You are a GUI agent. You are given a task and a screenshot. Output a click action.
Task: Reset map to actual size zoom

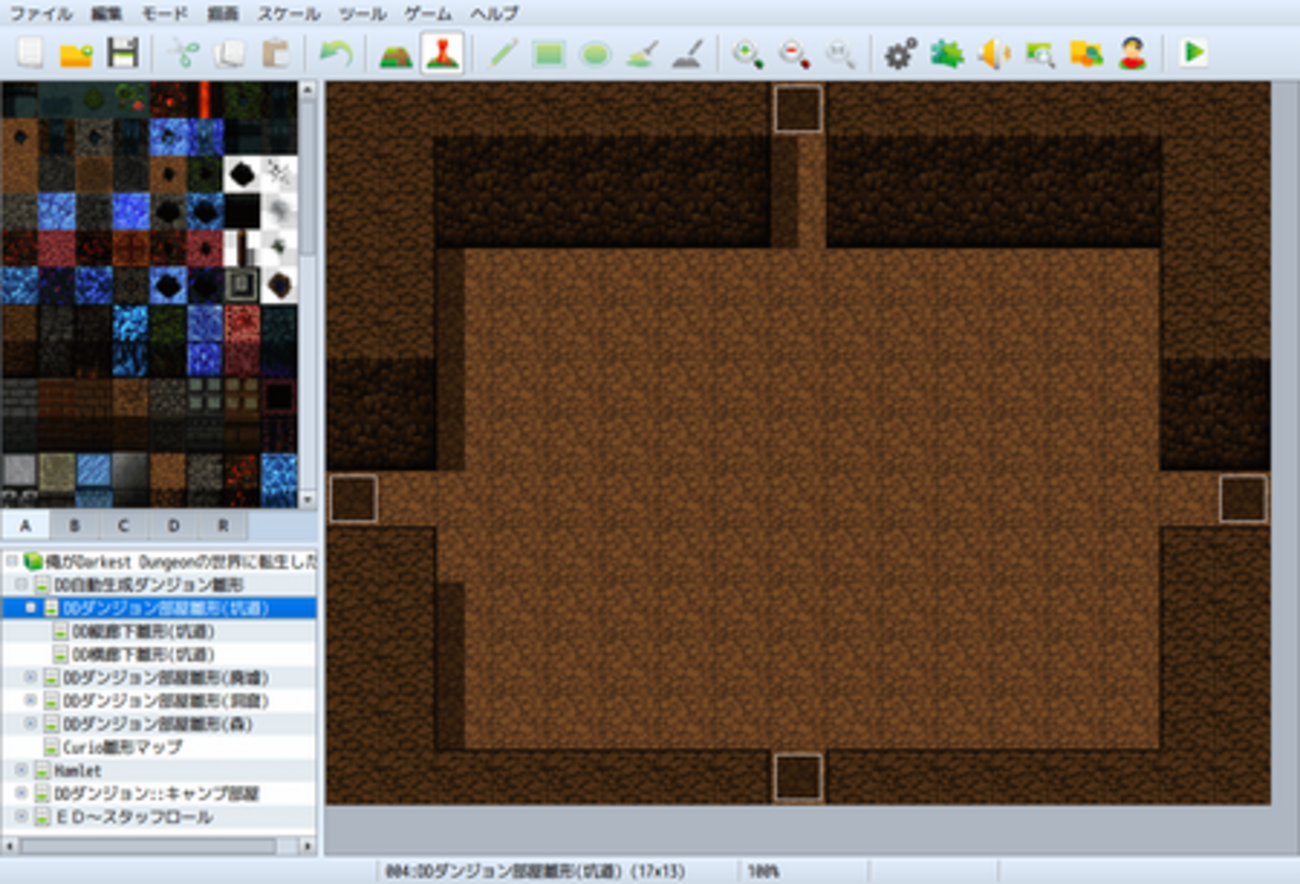click(840, 52)
